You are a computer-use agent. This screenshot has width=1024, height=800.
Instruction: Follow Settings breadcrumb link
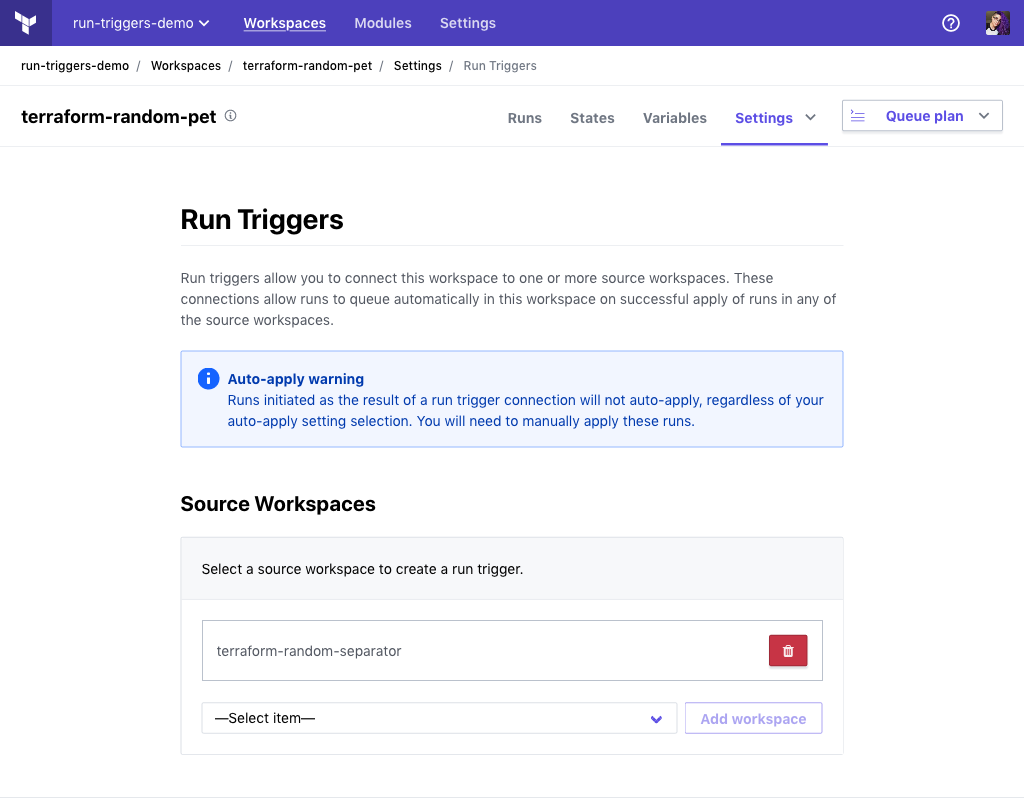pos(417,66)
